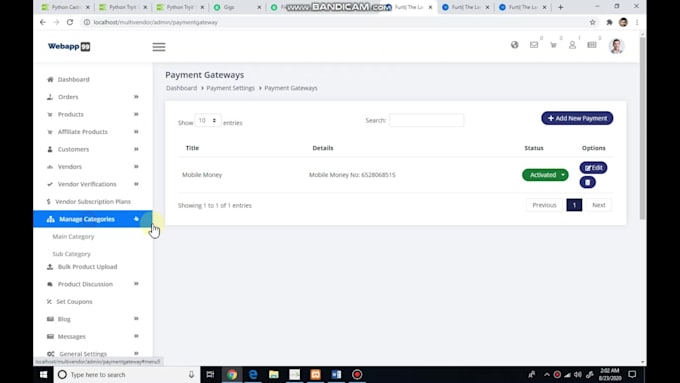The image size is (680, 383).
Task: Expand the Vendors sidebar menu
Action: 93,167
